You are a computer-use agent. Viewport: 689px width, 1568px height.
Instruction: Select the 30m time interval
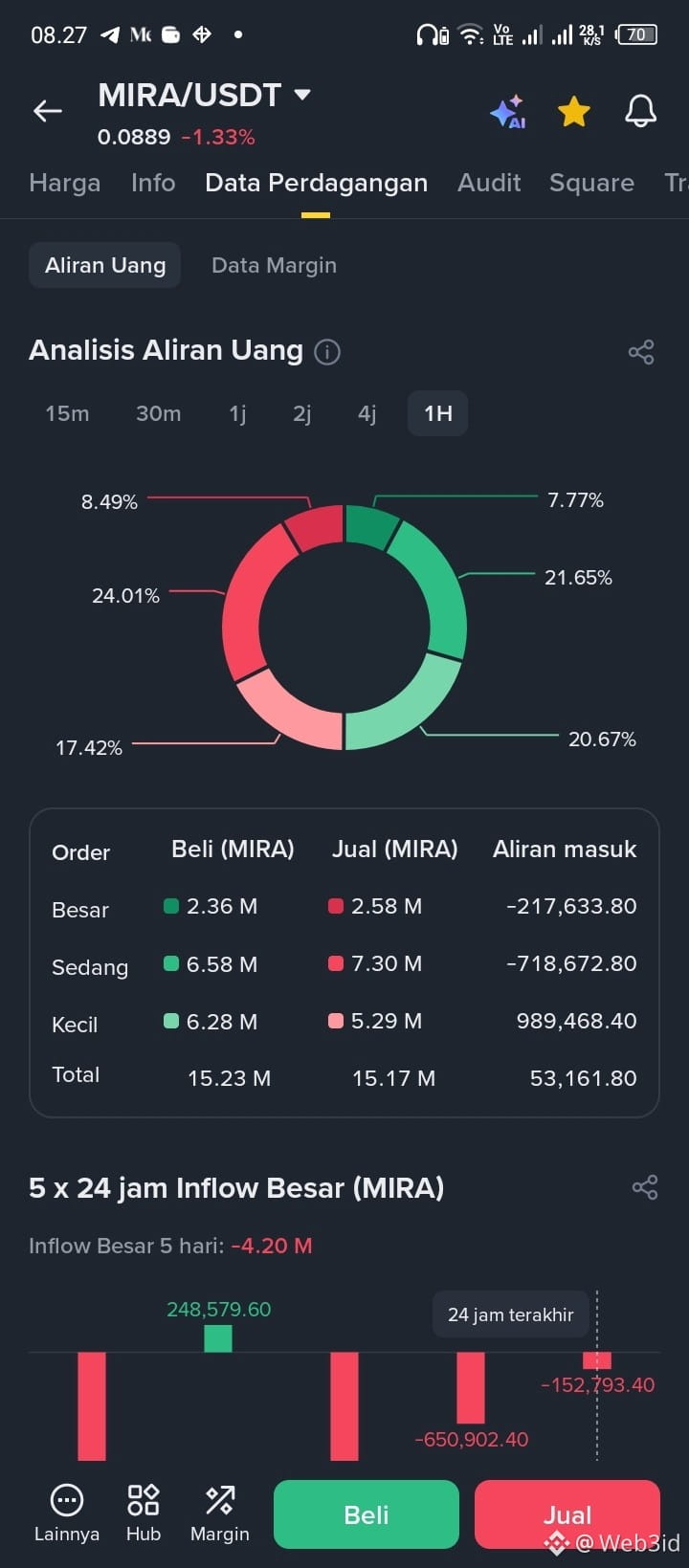coord(158,413)
